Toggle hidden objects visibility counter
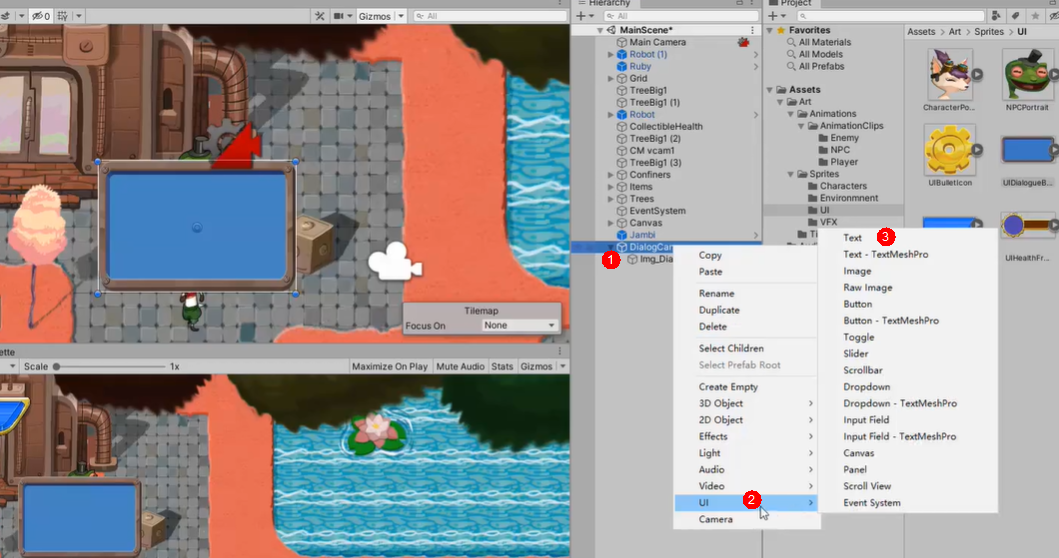Image resolution: width=1059 pixels, height=558 pixels. tap(41, 16)
